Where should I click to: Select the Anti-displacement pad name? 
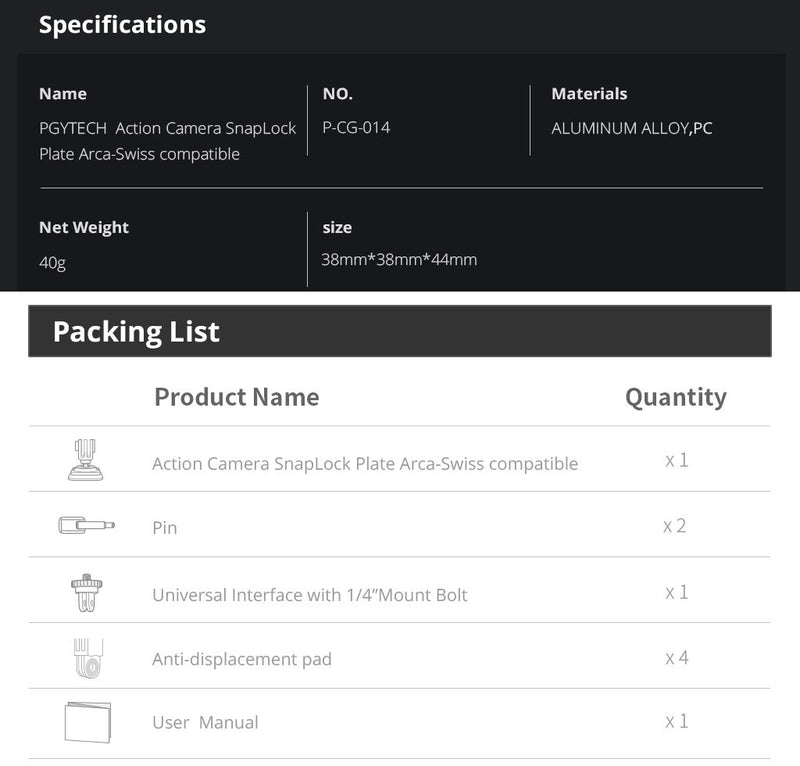click(x=242, y=659)
